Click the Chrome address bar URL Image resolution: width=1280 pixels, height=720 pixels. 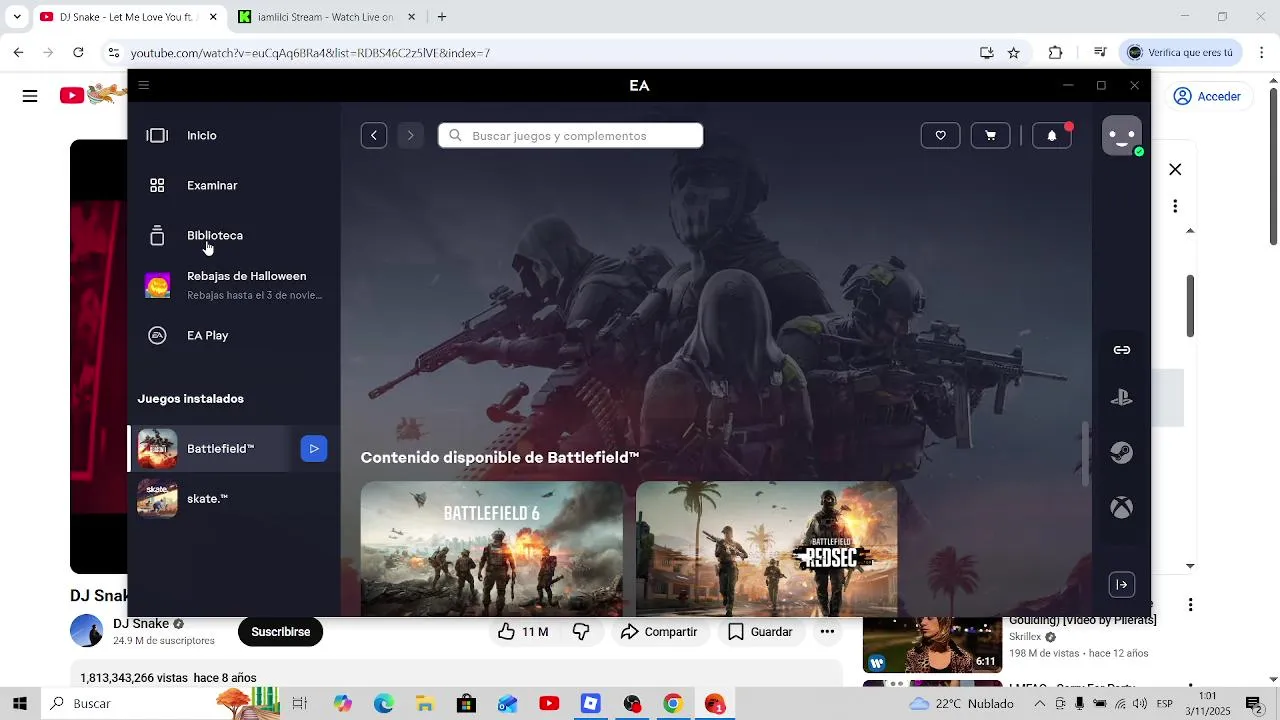click(x=310, y=53)
